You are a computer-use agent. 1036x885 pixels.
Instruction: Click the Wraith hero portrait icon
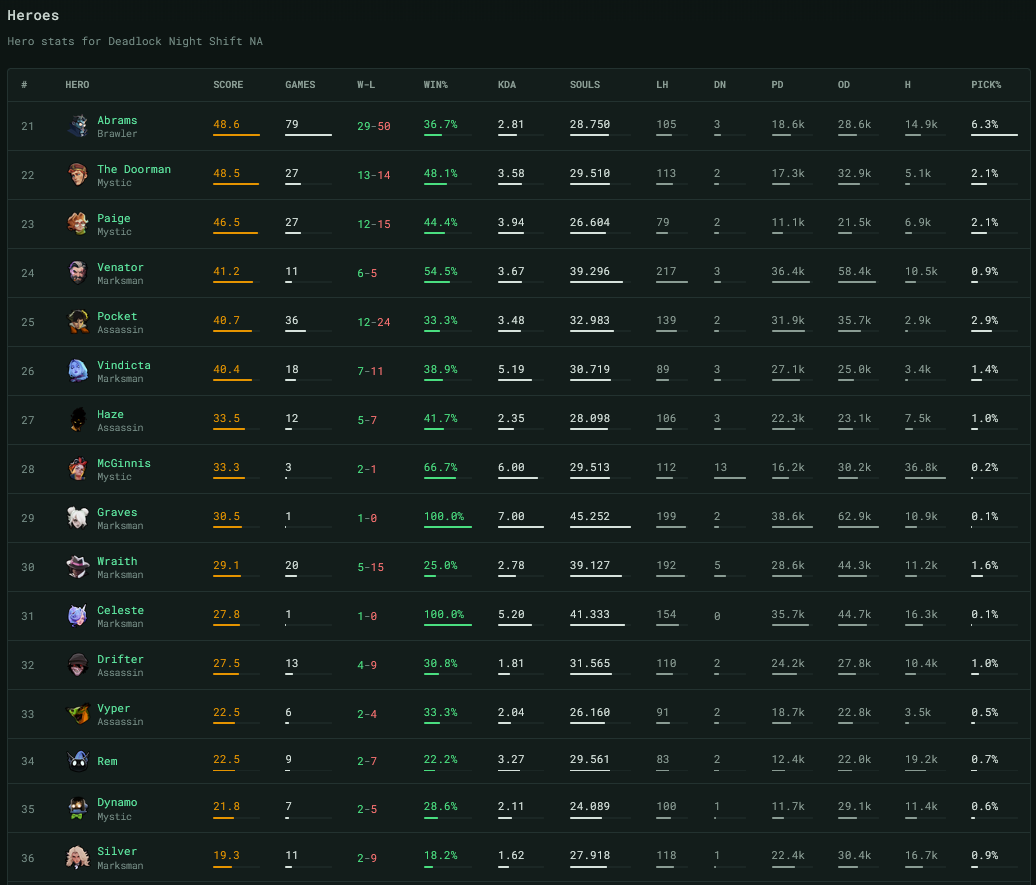tap(78, 566)
